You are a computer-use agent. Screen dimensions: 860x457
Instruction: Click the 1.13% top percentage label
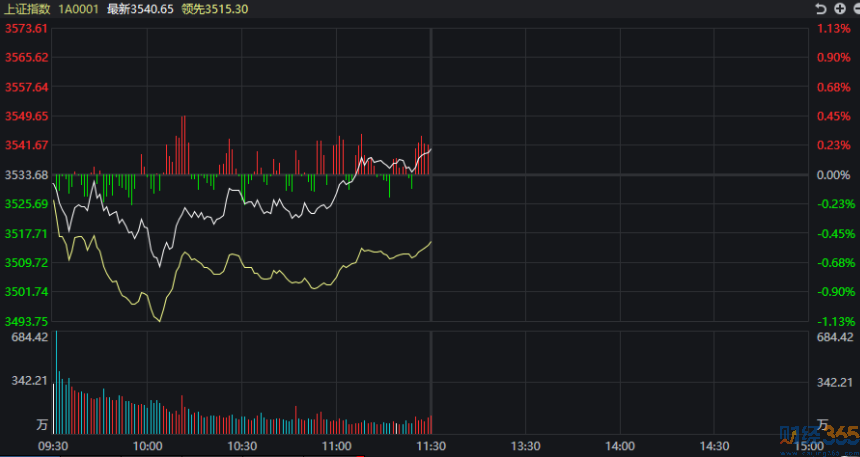click(x=834, y=28)
